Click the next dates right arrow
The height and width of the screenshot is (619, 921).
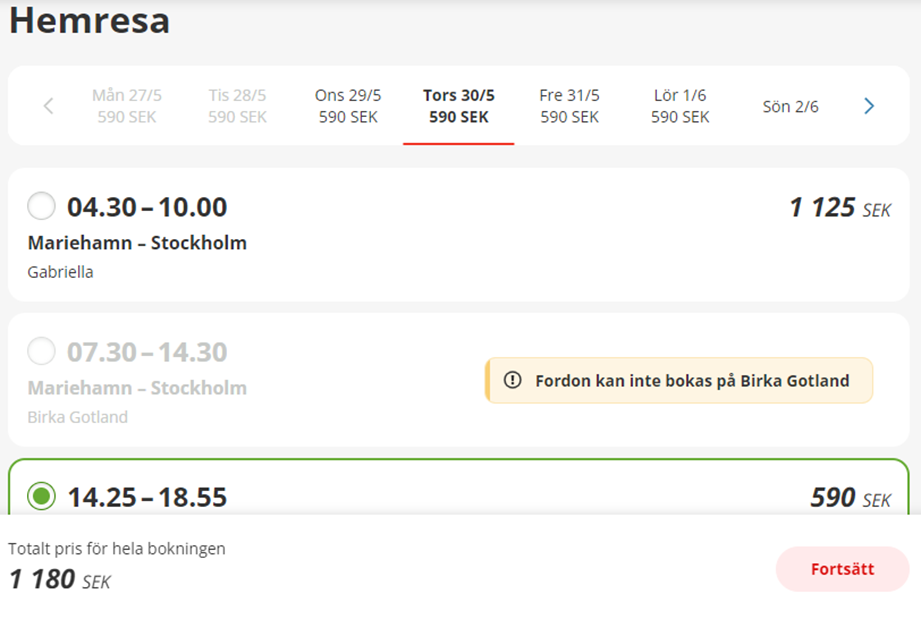coord(868,106)
